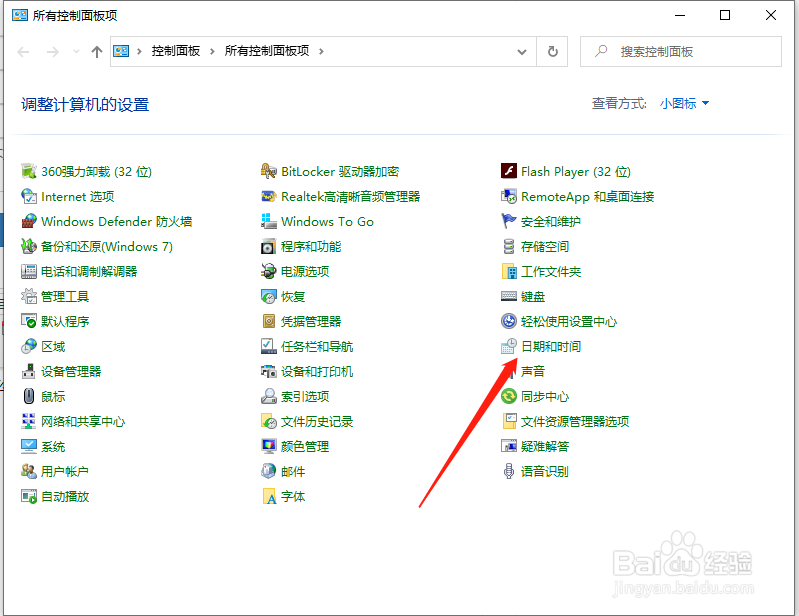Open the 网络和共享中心 icon
Screen dimensions: 799x616
click(29, 421)
